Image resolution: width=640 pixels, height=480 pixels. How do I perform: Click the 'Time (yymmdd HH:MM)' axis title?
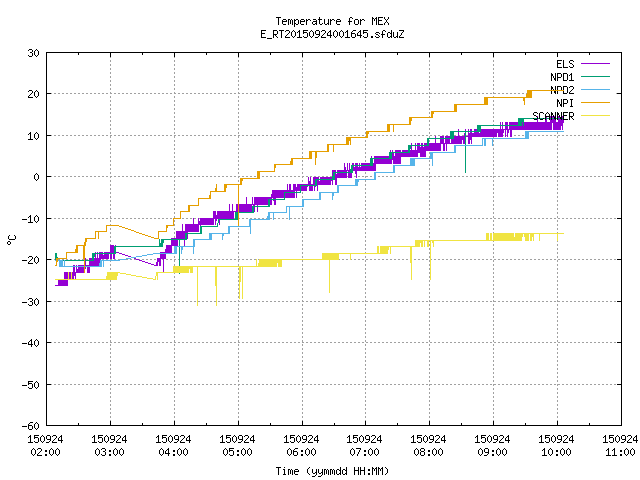click(332, 471)
